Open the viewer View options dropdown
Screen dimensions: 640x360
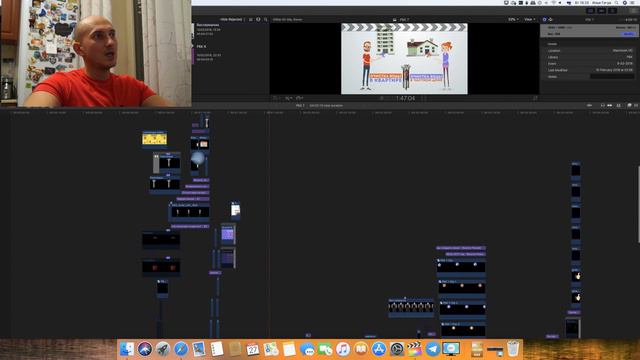tap(529, 19)
